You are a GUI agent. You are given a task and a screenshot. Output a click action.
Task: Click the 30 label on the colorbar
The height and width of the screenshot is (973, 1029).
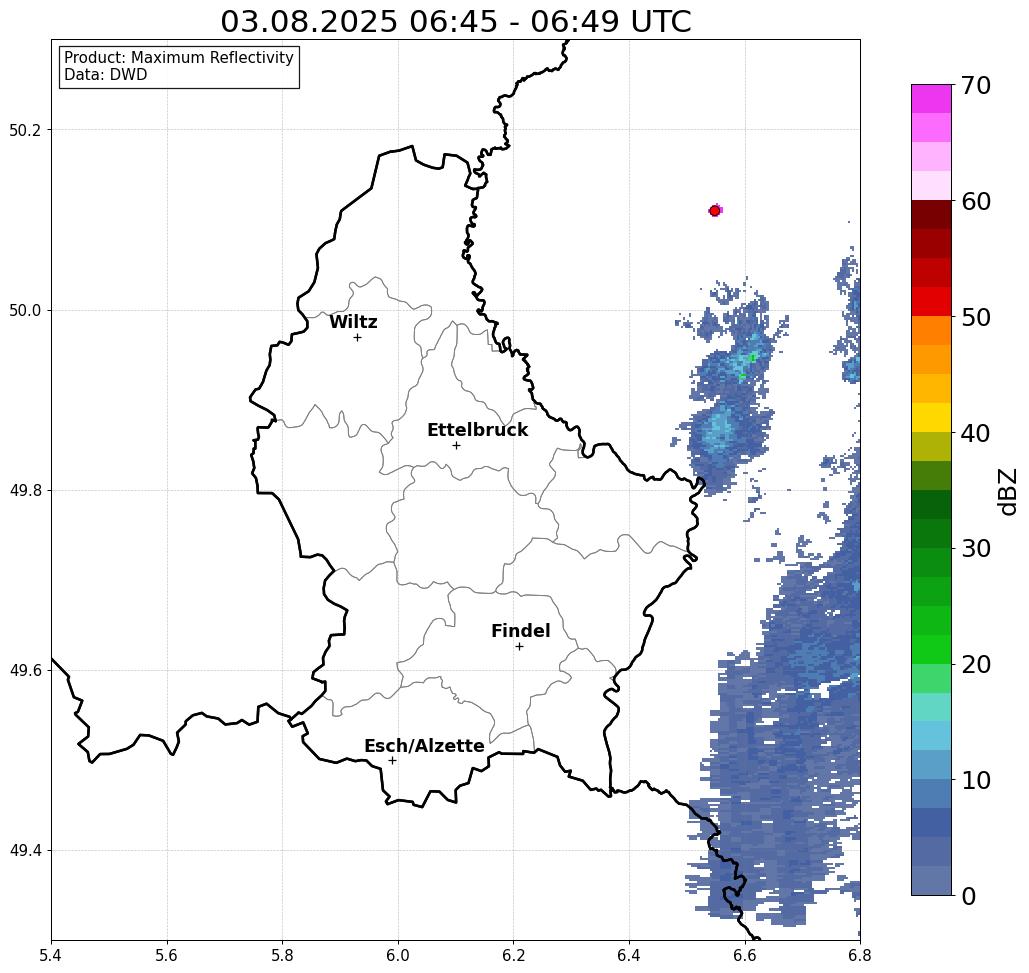pyautogui.click(x=976, y=549)
